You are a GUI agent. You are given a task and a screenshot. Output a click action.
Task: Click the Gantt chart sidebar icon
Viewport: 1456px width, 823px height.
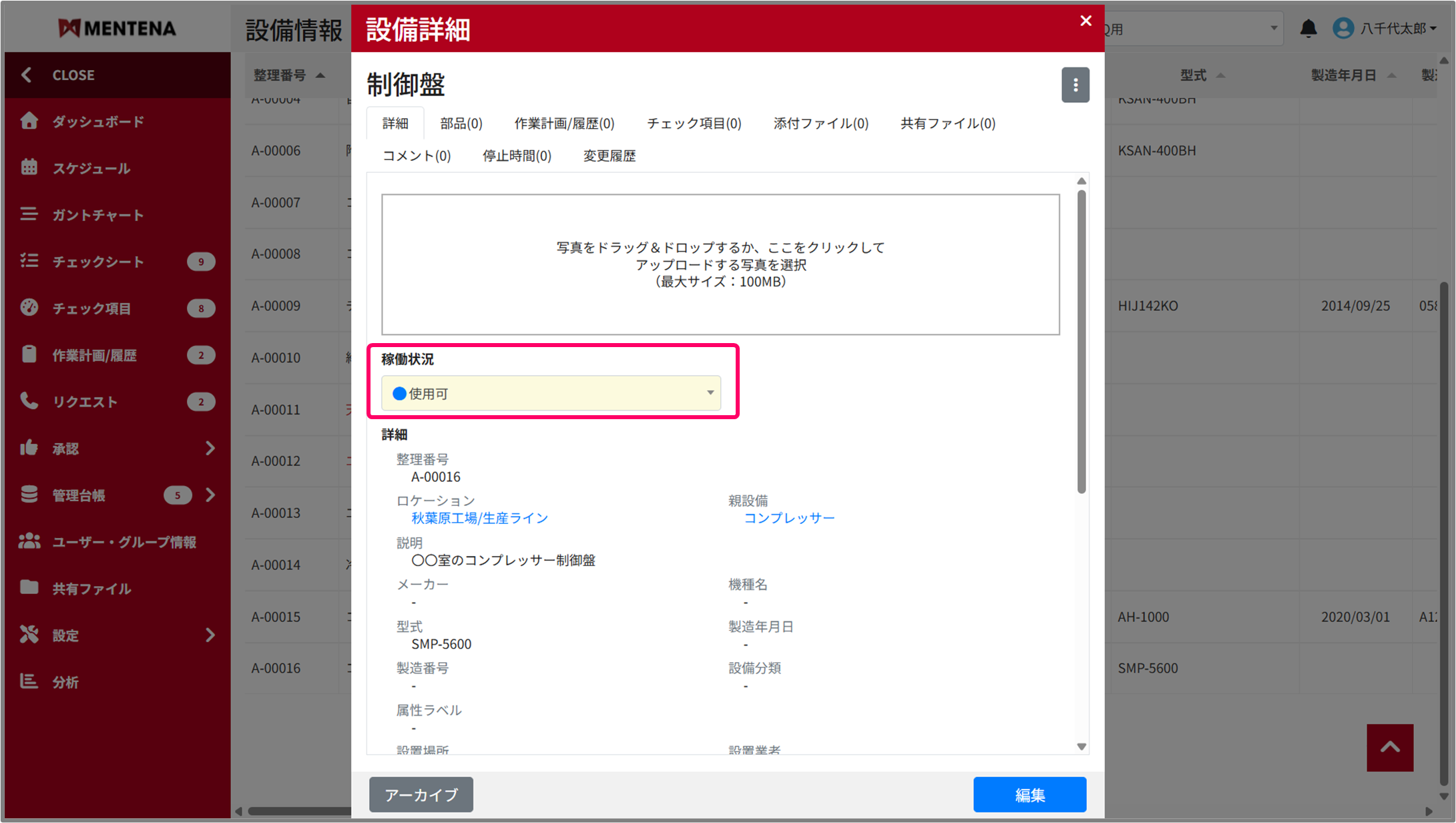click(29, 214)
